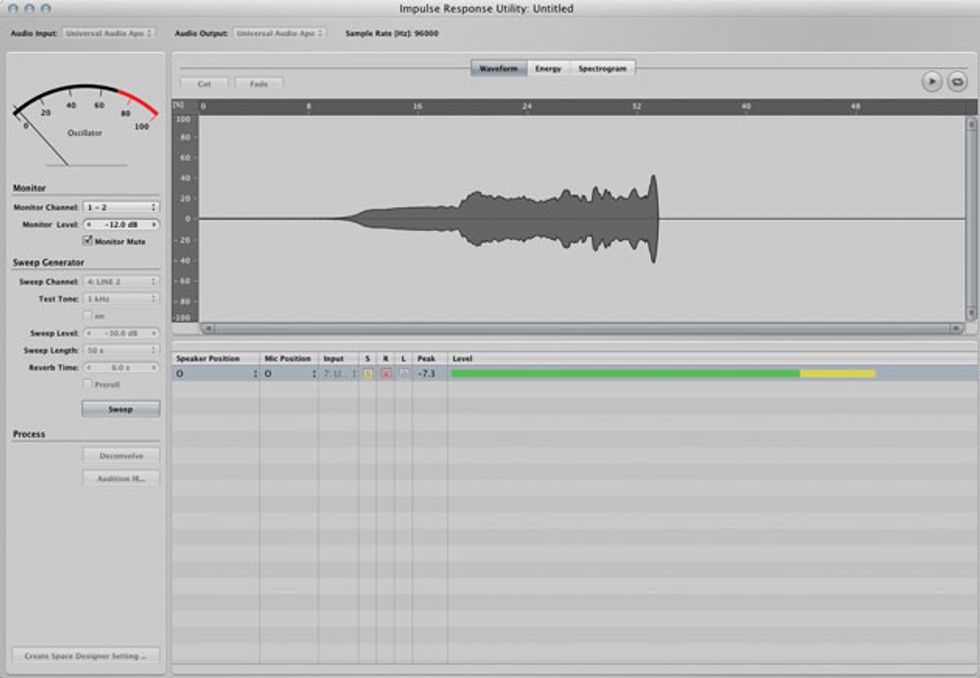Toggle the Lock box in track row
This screenshot has height=678, width=980.
point(404,374)
